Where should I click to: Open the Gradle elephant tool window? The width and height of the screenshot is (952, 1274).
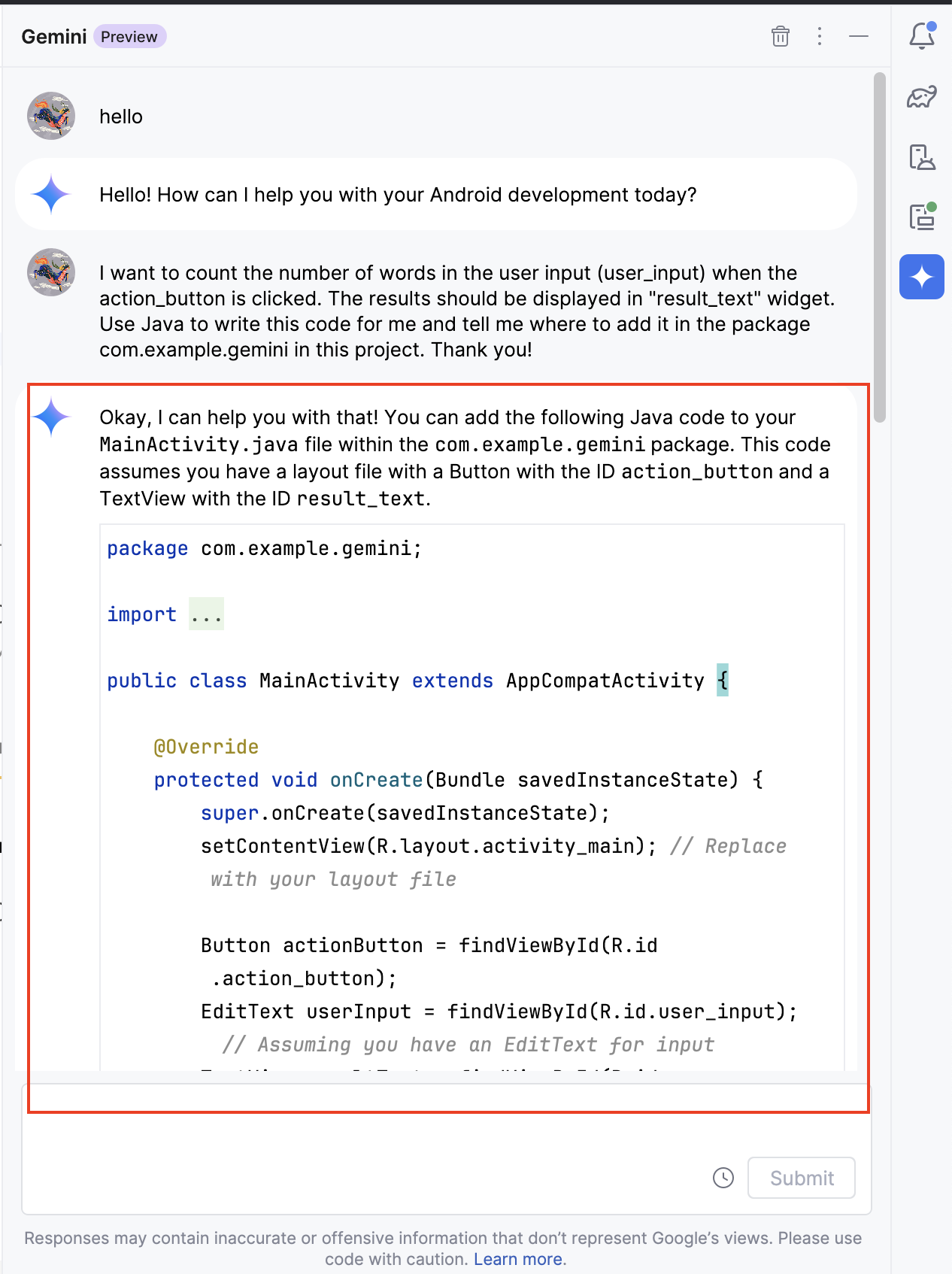[x=921, y=97]
